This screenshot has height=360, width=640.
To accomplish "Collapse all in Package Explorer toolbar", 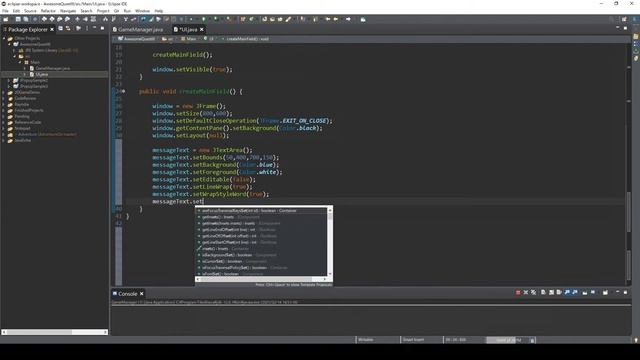I will pos(60,29).
